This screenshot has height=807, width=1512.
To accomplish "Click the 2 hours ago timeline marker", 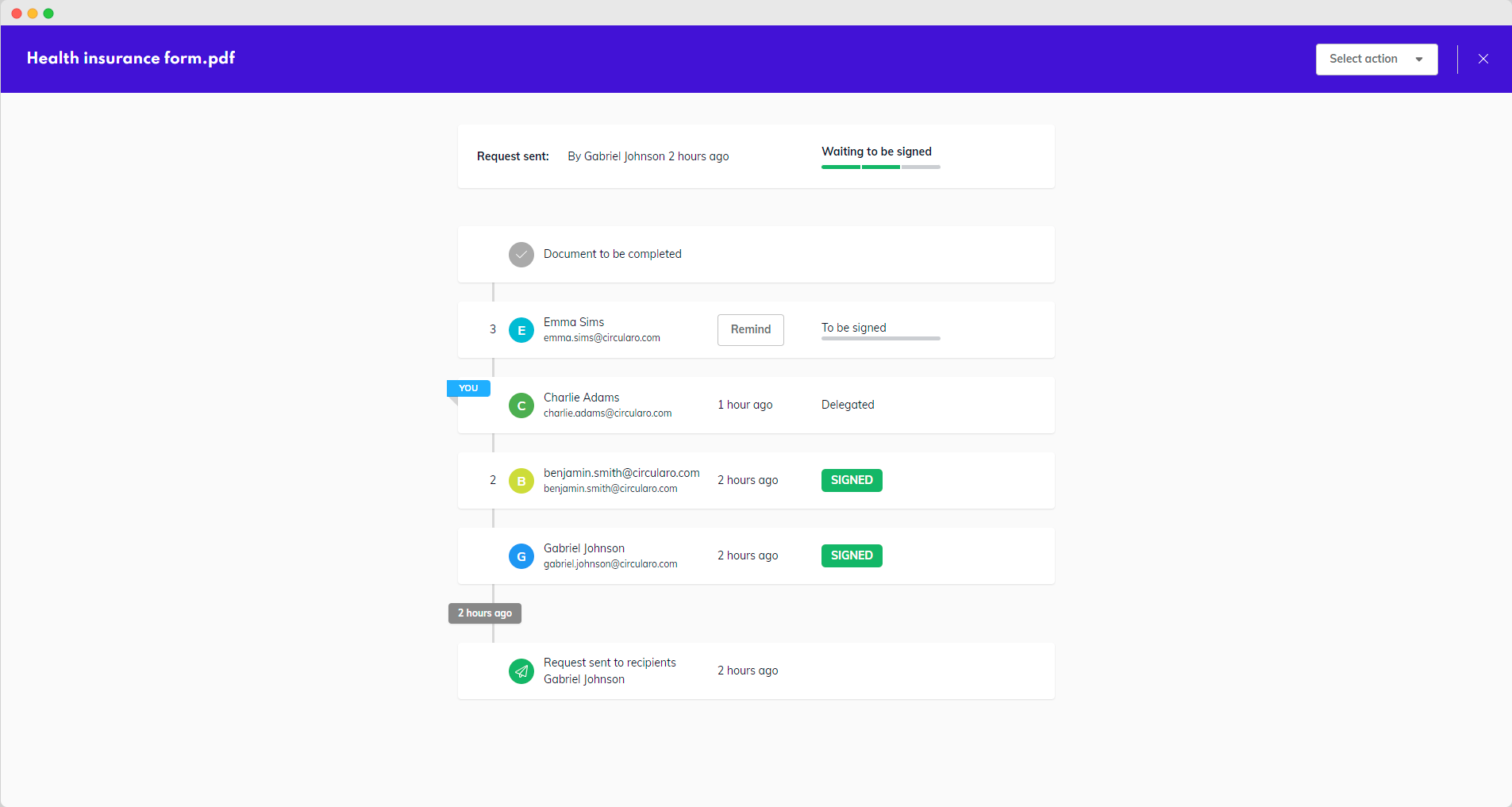I will [484, 613].
